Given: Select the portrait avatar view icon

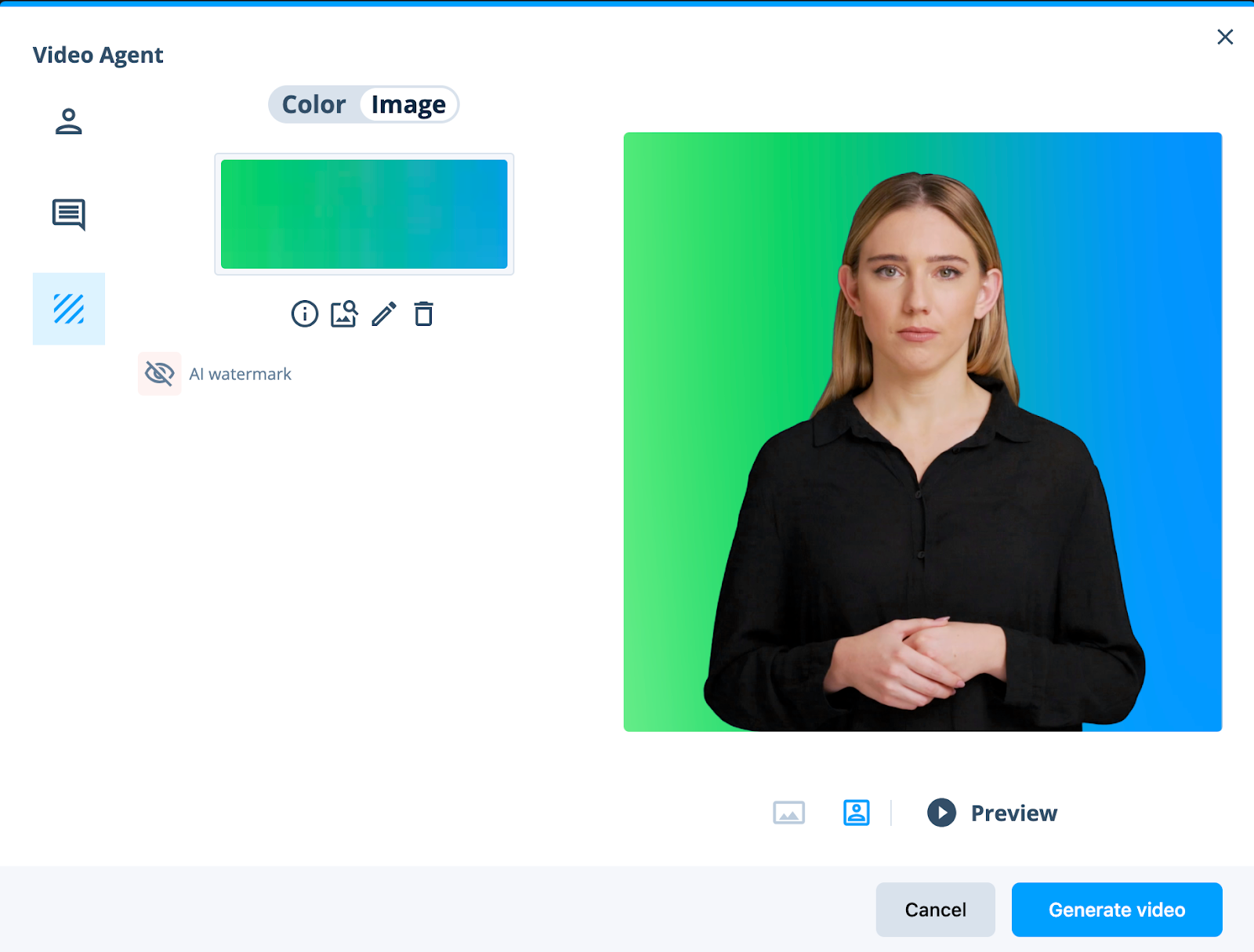Looking at the screenshot, I should click(856, 813).
